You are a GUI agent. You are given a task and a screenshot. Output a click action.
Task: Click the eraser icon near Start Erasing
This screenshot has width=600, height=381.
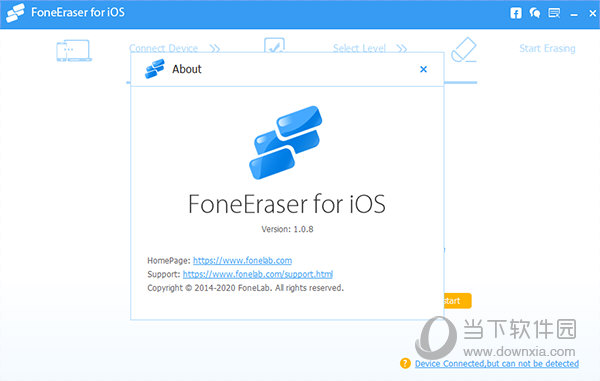pos(464,50)
